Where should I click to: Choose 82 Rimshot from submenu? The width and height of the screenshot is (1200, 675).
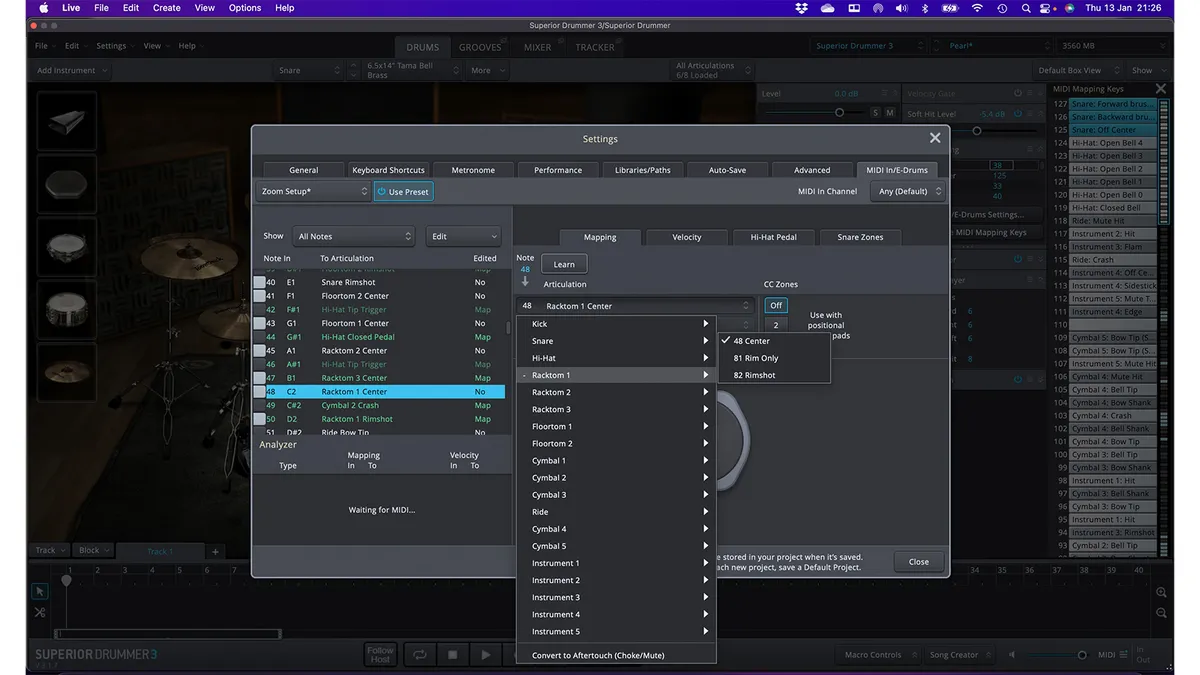click(x=775, y=375)
